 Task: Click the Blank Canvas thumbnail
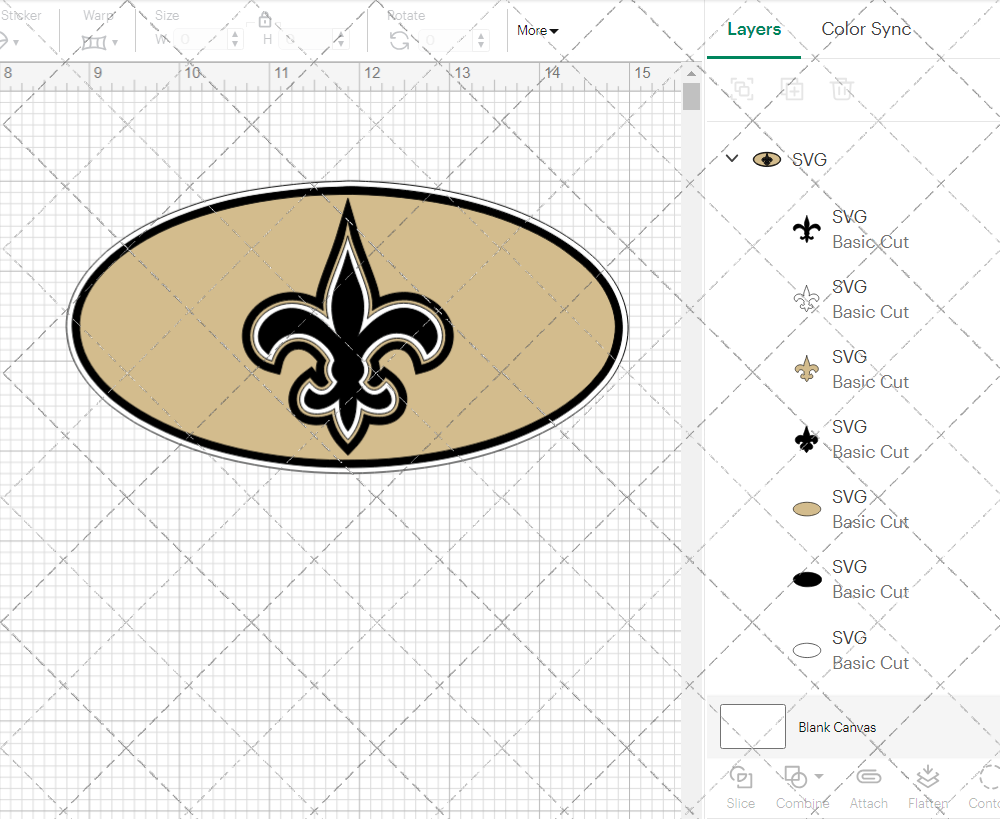point(753,726)
